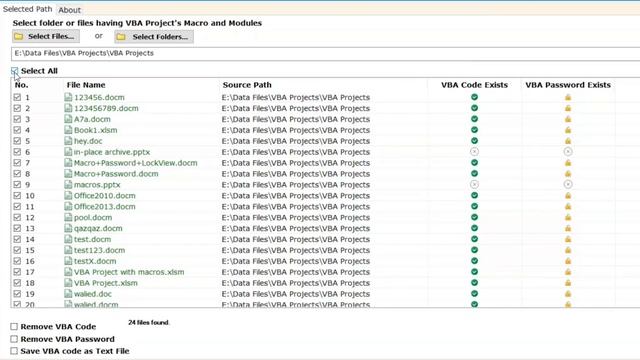Click the password lock icon for qazqaz.docm
640x360 pixels.
tap(568, 228)
